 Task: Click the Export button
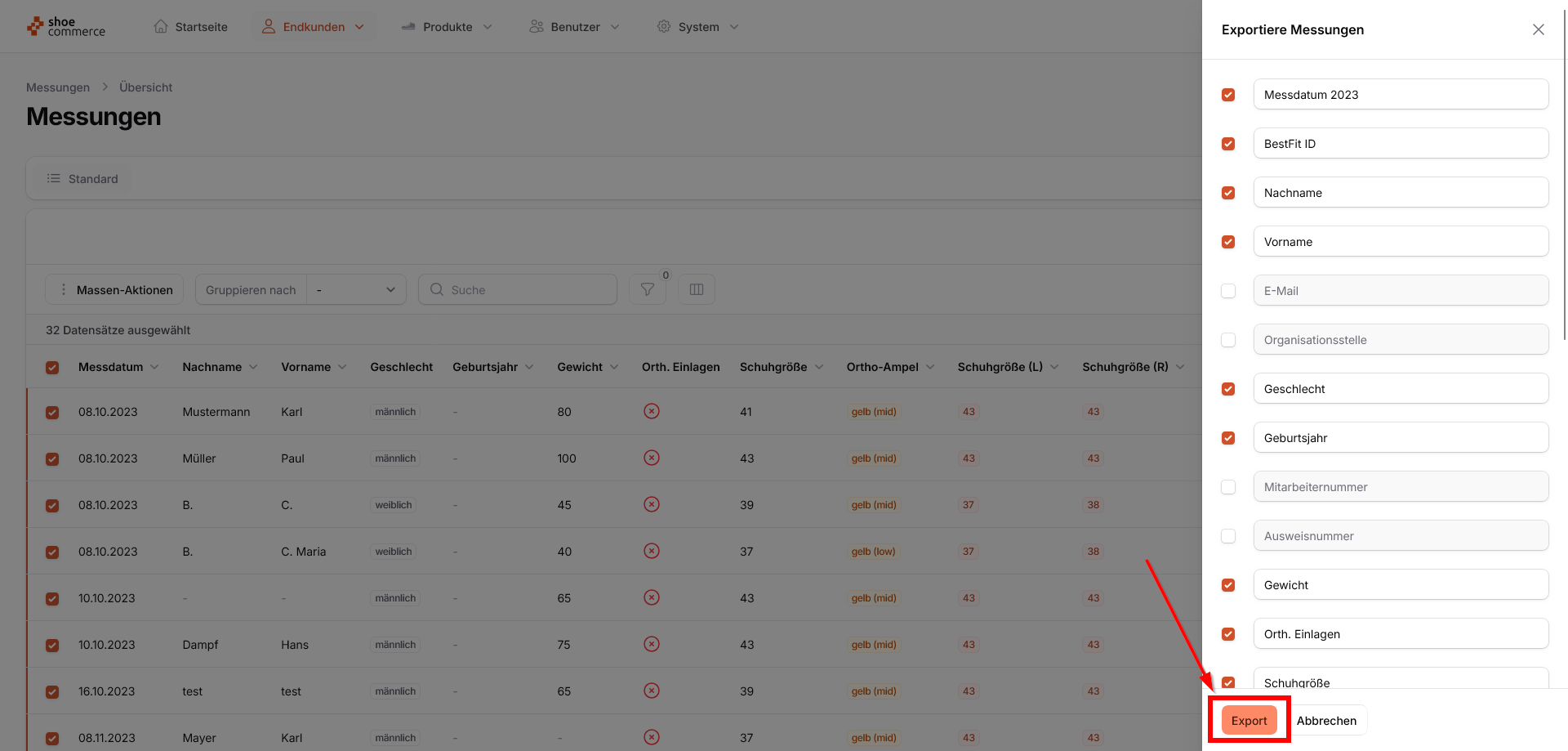(x=1249, y=720)
